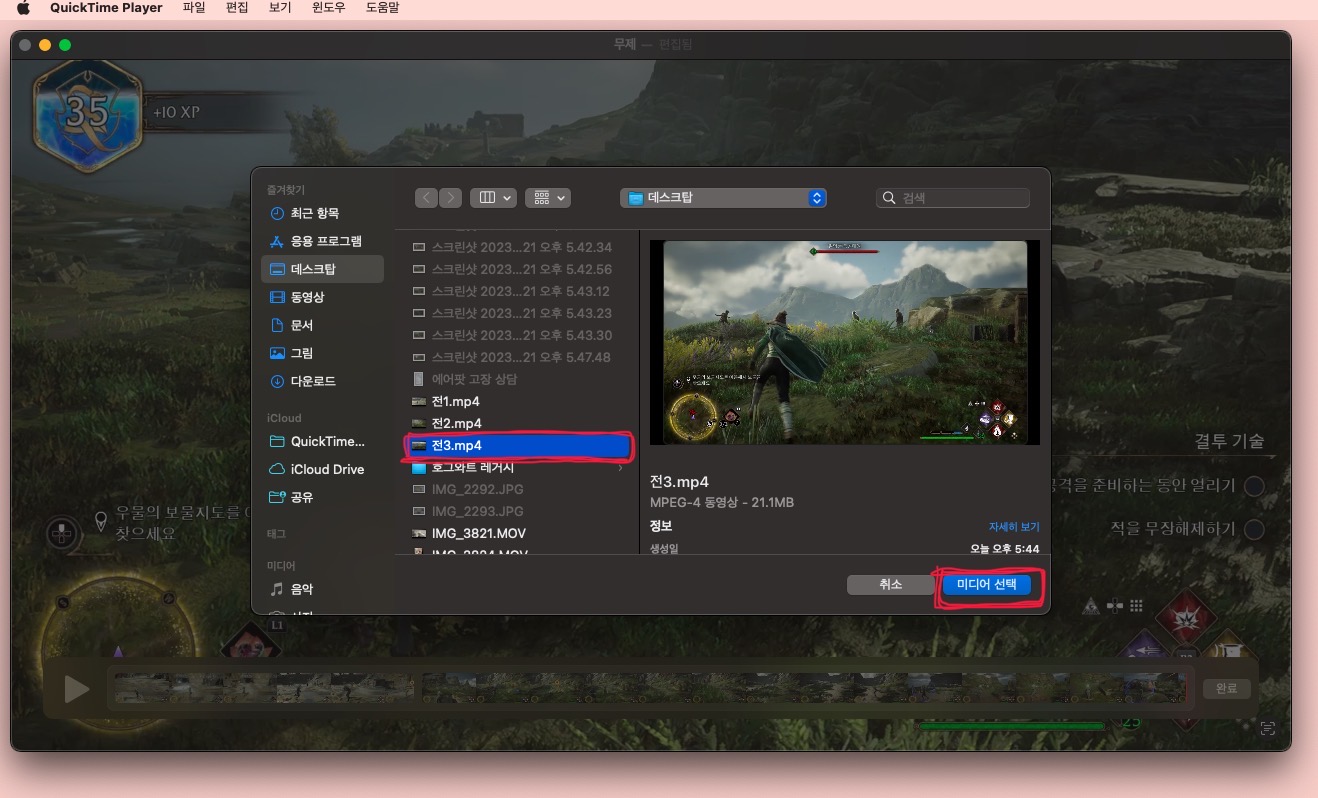Go back with the left chevron button
Screen dimensions: 1318x798
tap(427, 198)
